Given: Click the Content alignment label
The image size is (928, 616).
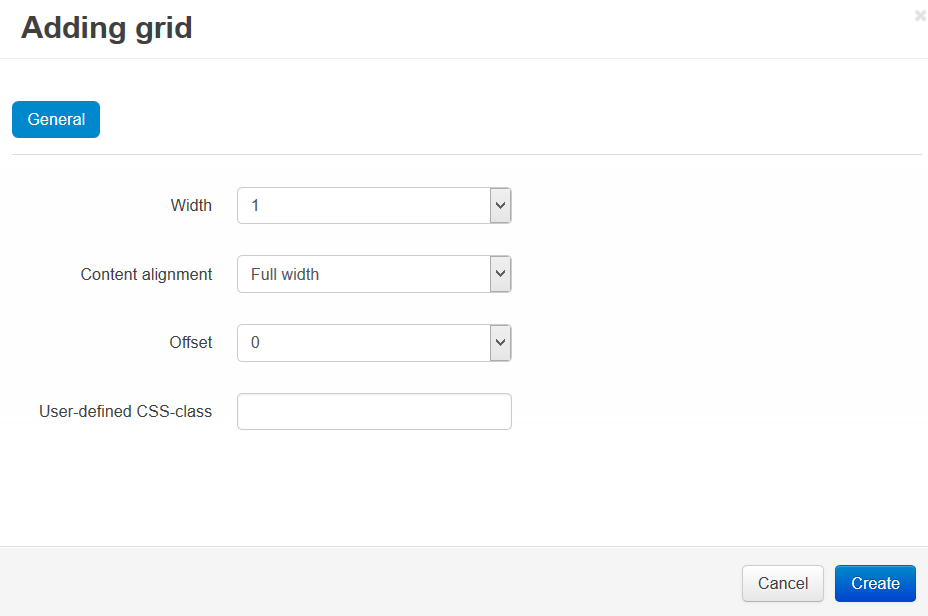Looking at the screenshot, I should 146,274.
